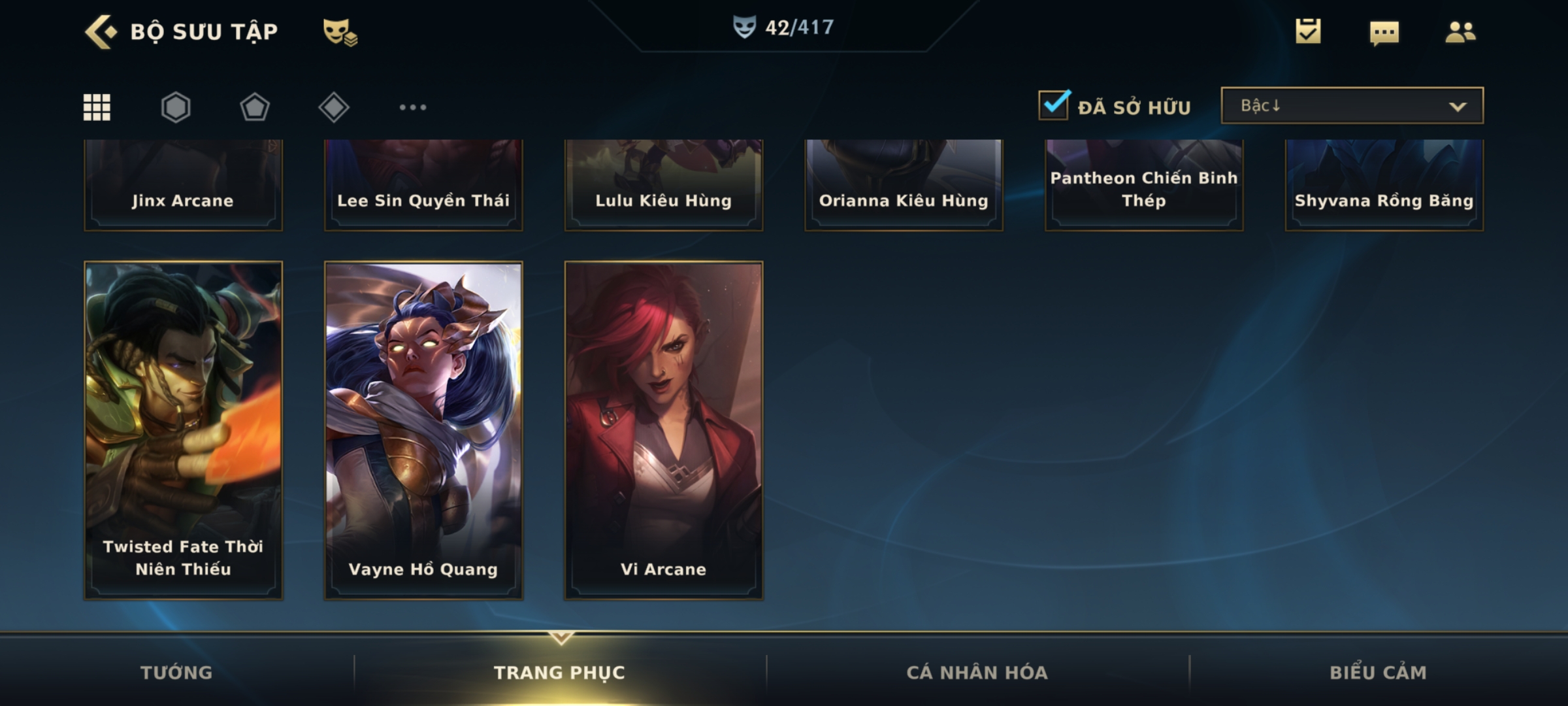Select the pentagon rarity filter icon
Image resolution: width=1568 pixels, height=706 pixels.
[255, 107]
